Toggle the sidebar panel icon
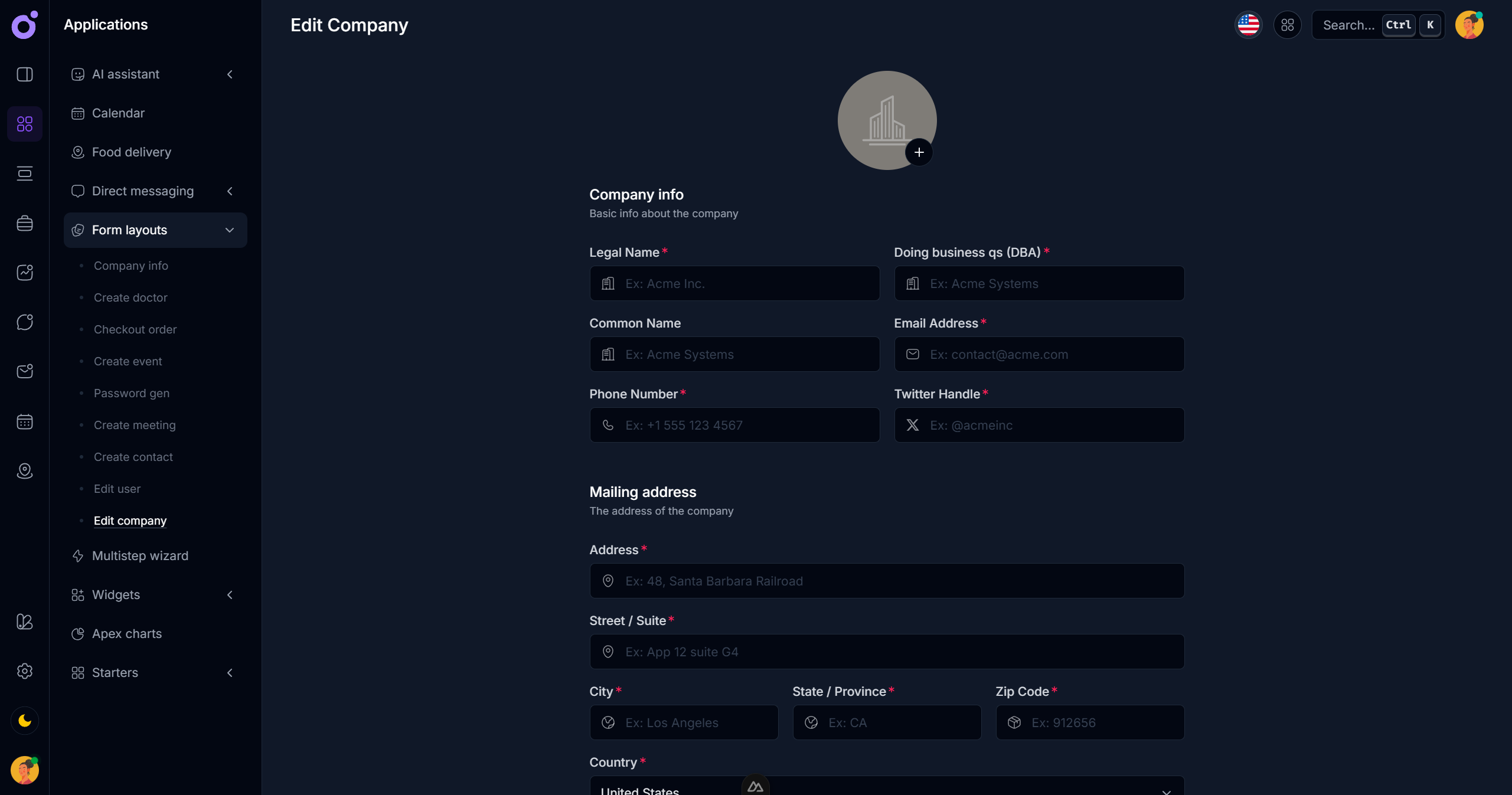The height and width of the screenshot is (795, 1512). click(24, 74)
